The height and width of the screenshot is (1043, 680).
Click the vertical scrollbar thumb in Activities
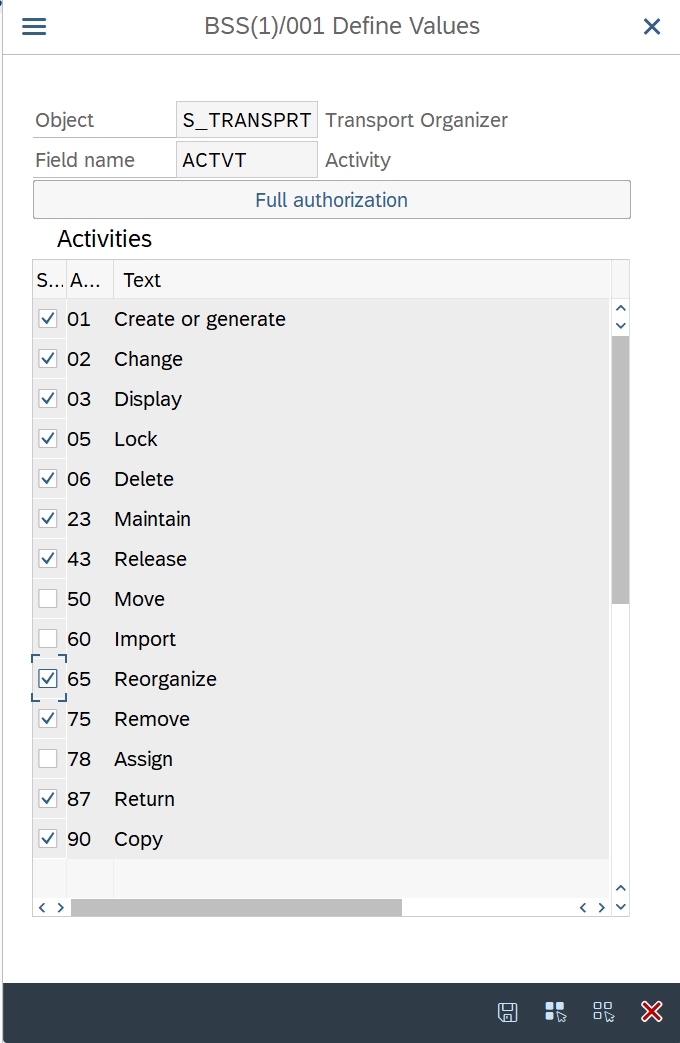pyautogui.click(x=620, y=470)
